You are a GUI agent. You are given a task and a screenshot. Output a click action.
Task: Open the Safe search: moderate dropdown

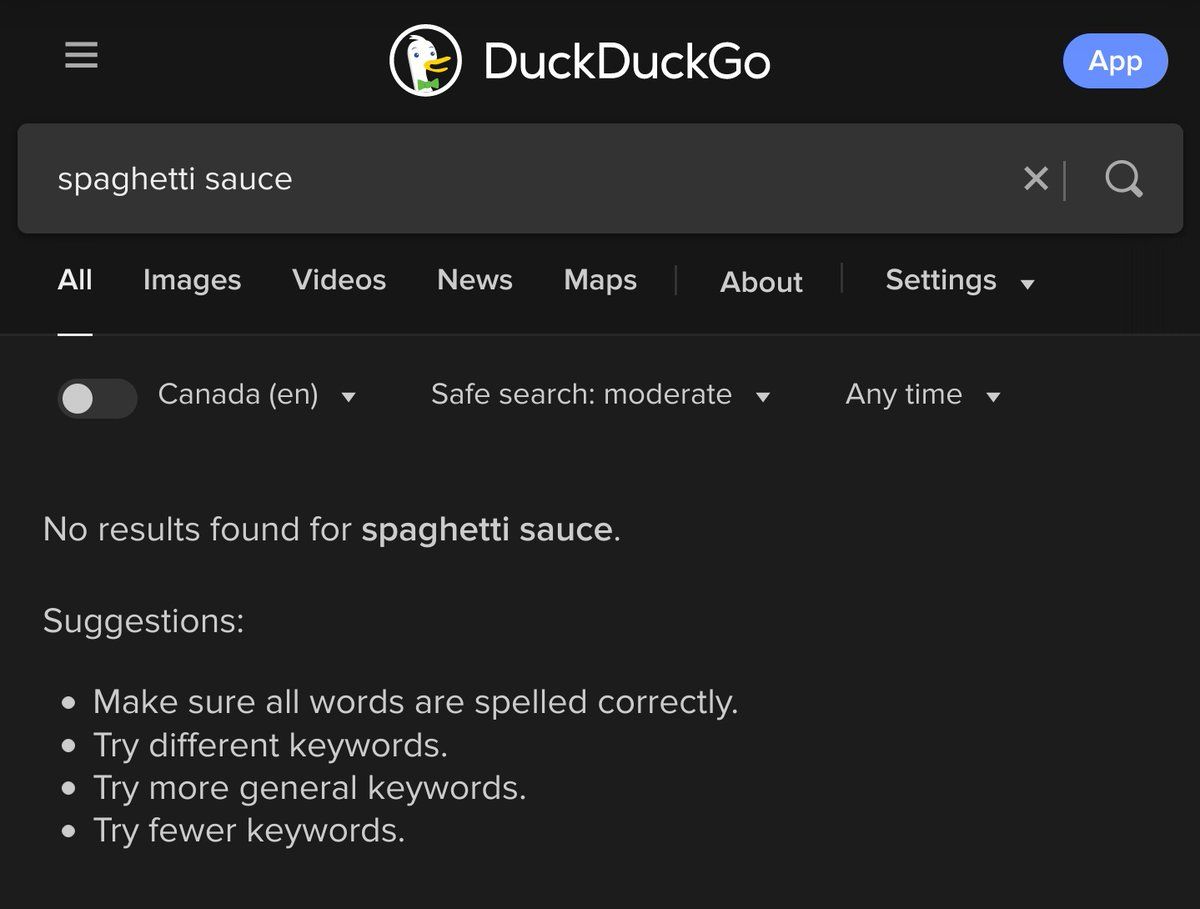tap(600, 395)
